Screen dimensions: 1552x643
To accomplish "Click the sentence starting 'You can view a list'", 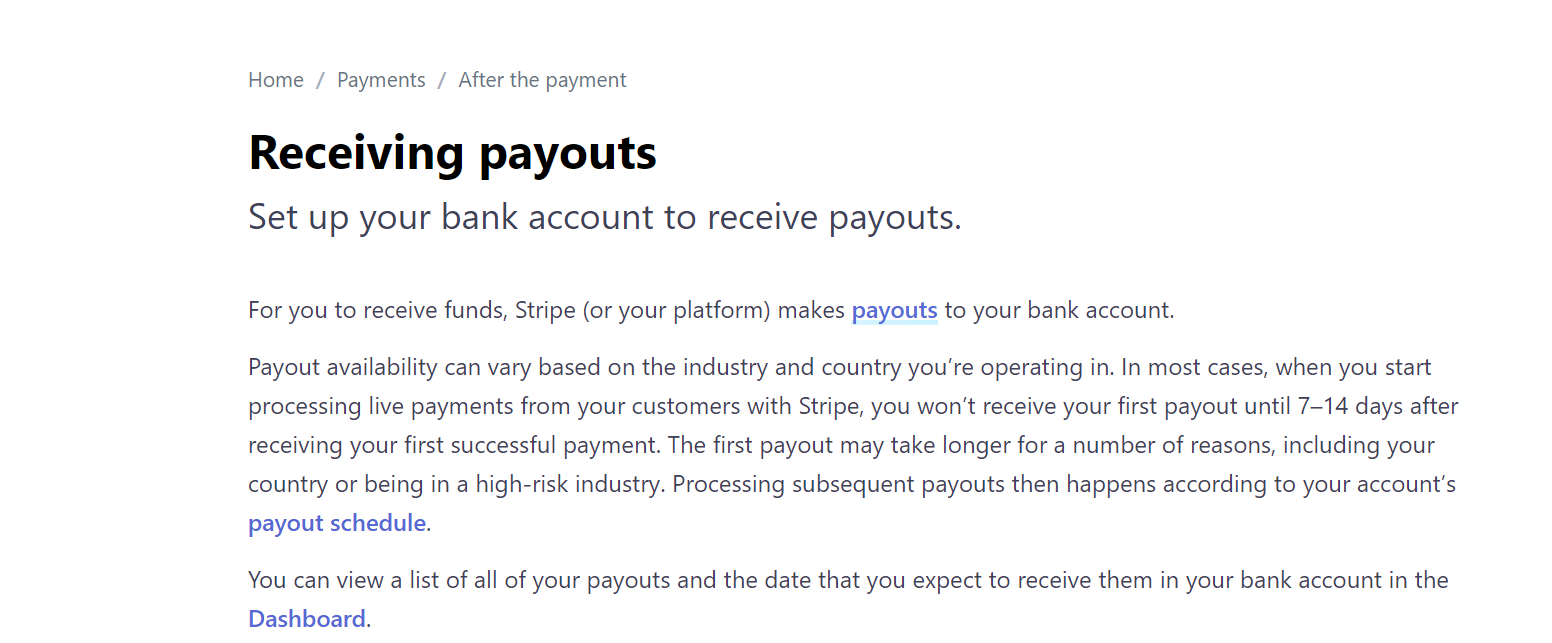I will [x=848, y=599].
